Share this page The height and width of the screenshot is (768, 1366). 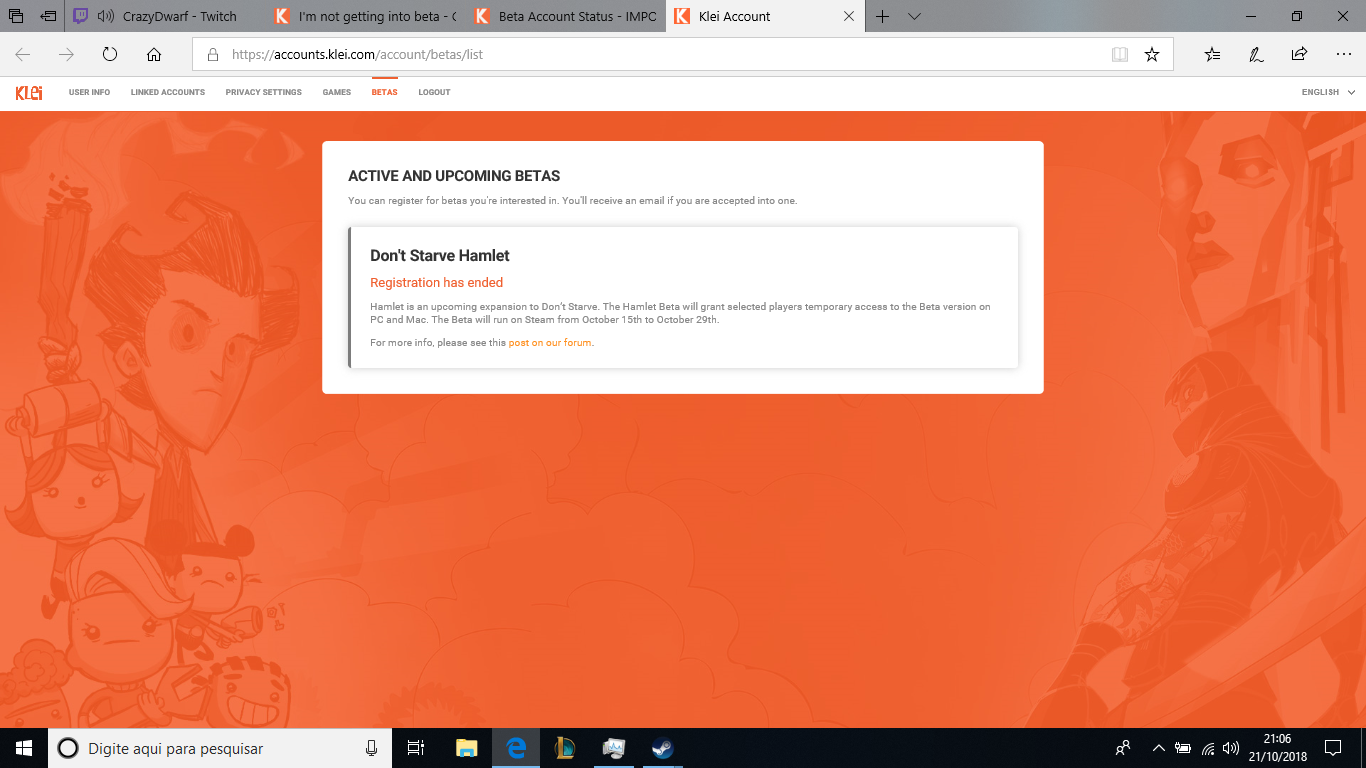[1299, 55]
